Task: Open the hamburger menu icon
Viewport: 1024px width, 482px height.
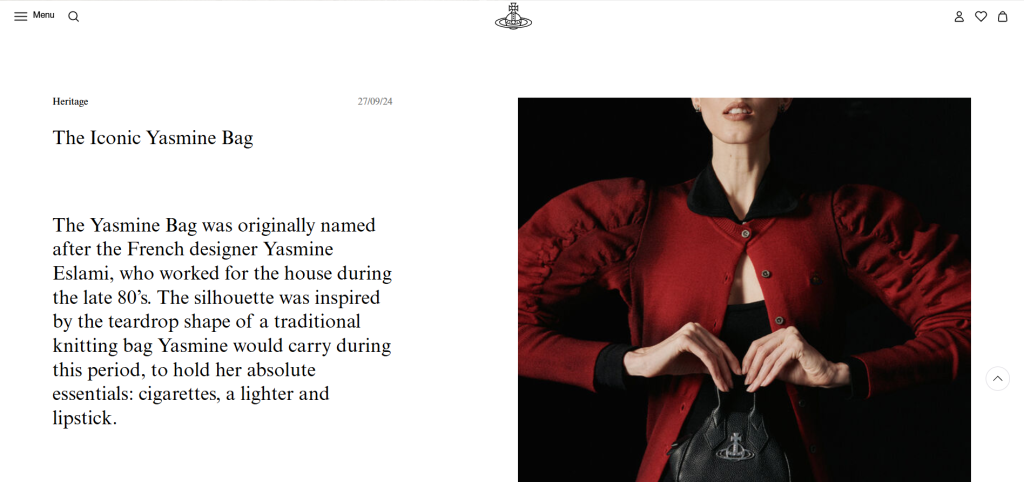Action: click(21, 16)
